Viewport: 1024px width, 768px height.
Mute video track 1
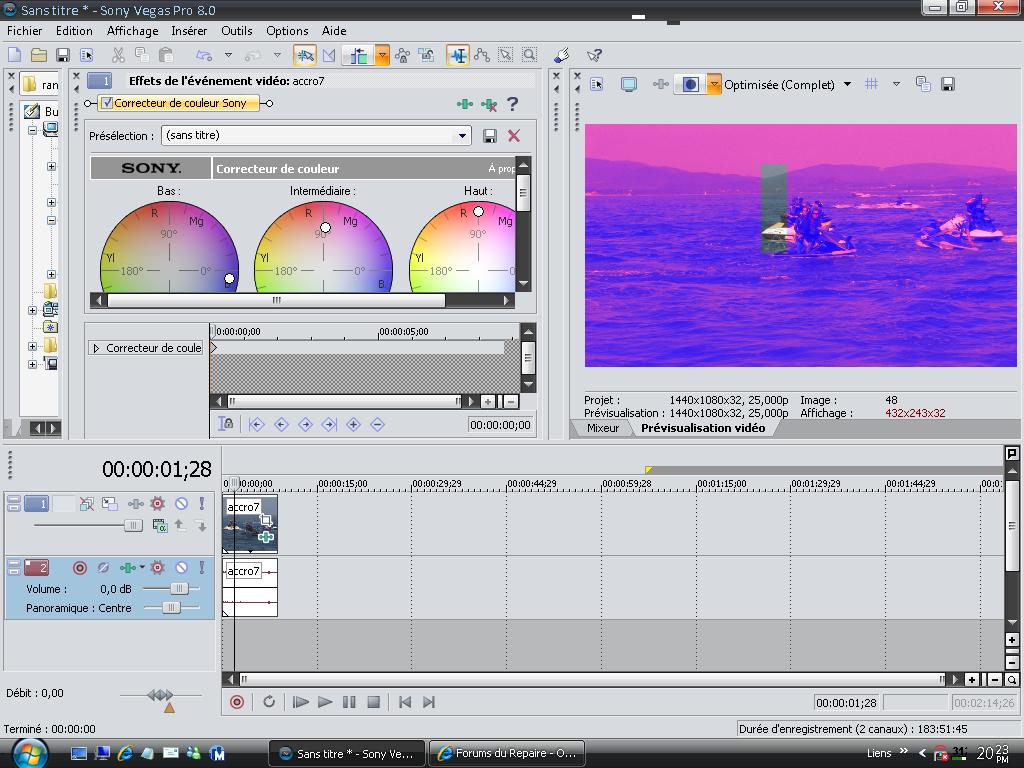(x=182, y=504)
